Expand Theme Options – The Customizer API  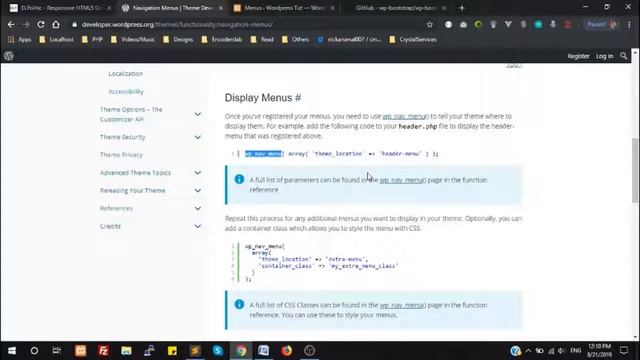tap(198, 114)
